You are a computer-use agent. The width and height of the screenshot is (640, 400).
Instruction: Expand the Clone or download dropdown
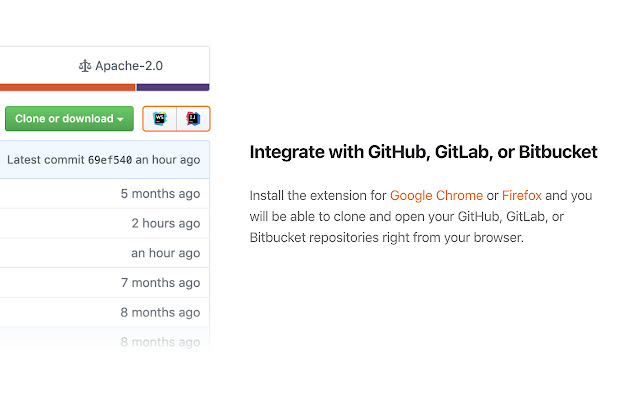coord(69,119)
